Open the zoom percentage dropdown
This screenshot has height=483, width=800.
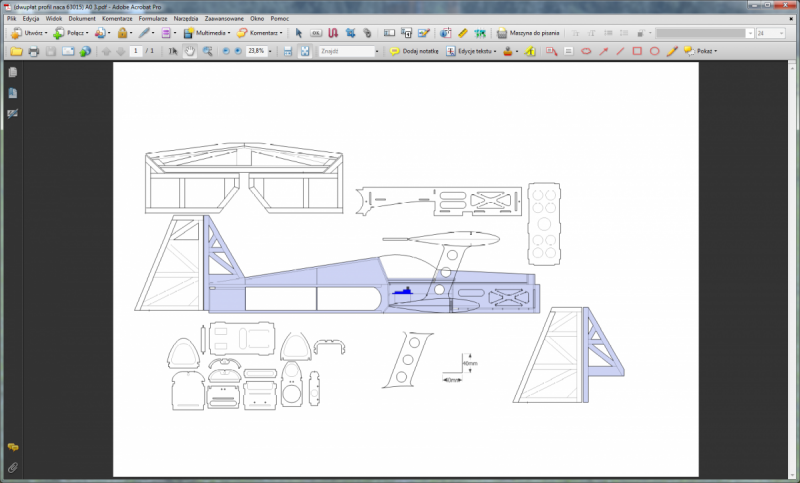pyautogui.click(x=272, y=50)
